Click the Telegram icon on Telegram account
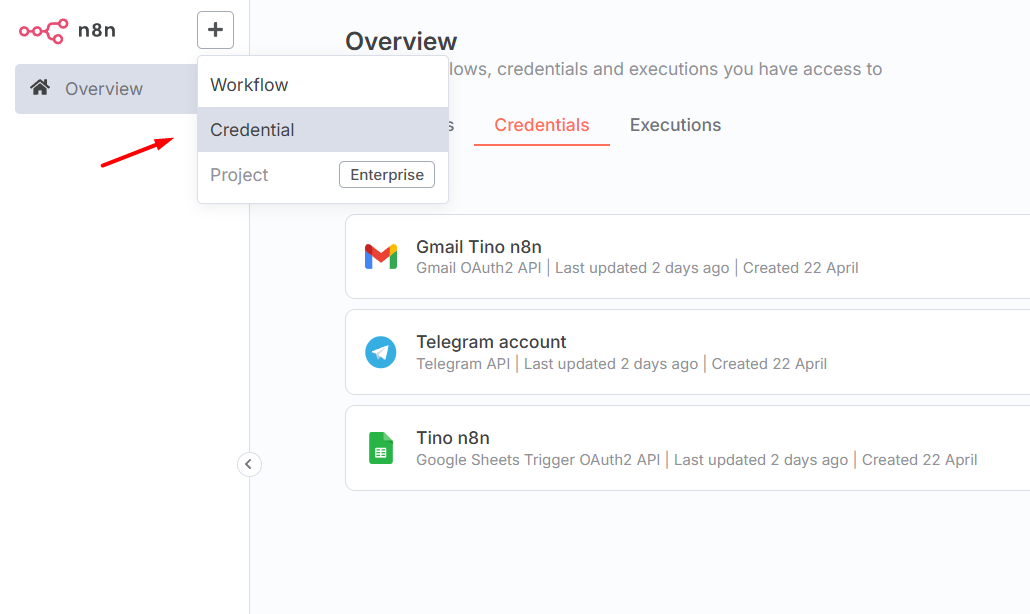This screenshot has width=1030, height=614. tap(381, 352)
